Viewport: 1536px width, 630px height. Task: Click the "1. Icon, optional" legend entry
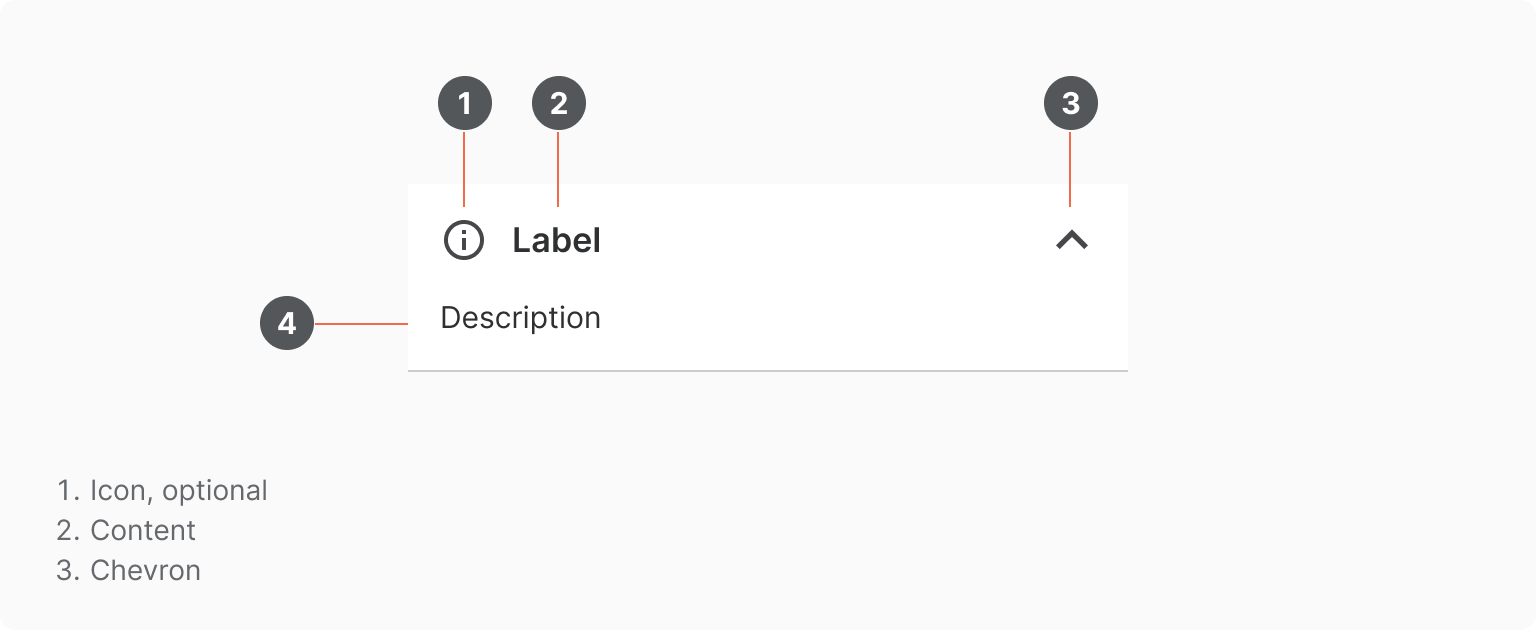click(163, 491)
